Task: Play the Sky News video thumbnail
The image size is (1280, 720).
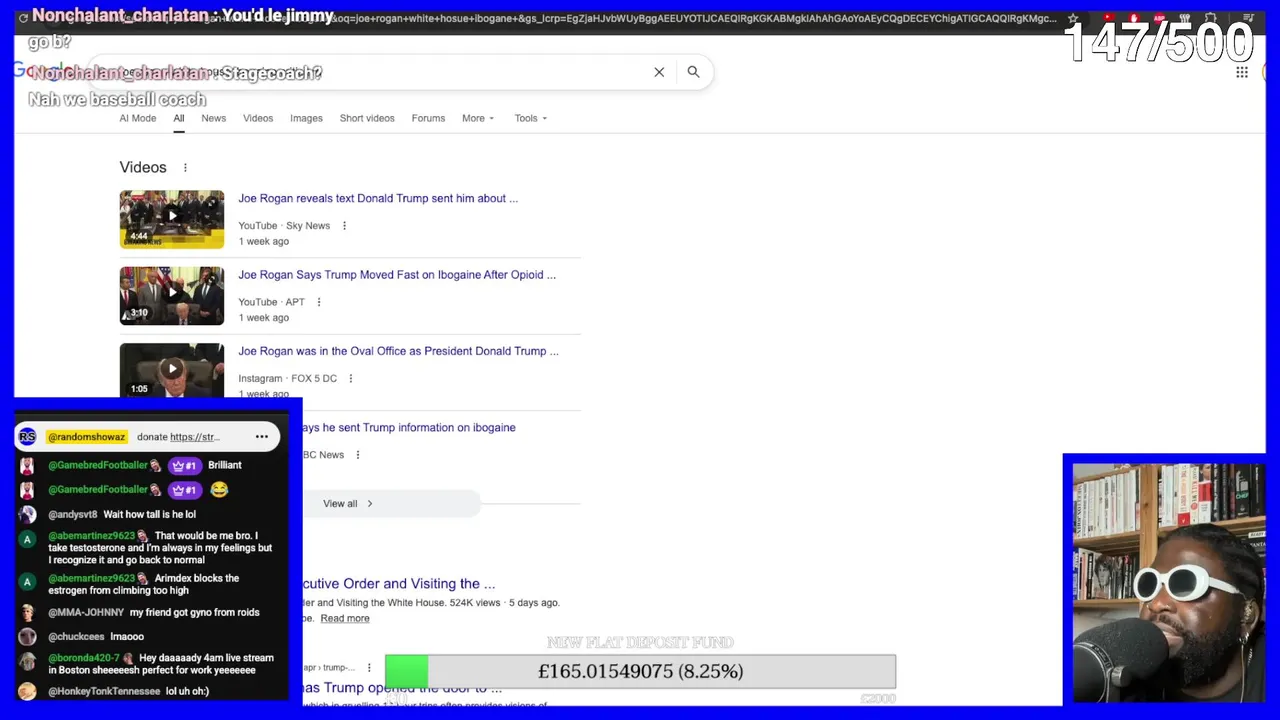Action: coord(172,219)
